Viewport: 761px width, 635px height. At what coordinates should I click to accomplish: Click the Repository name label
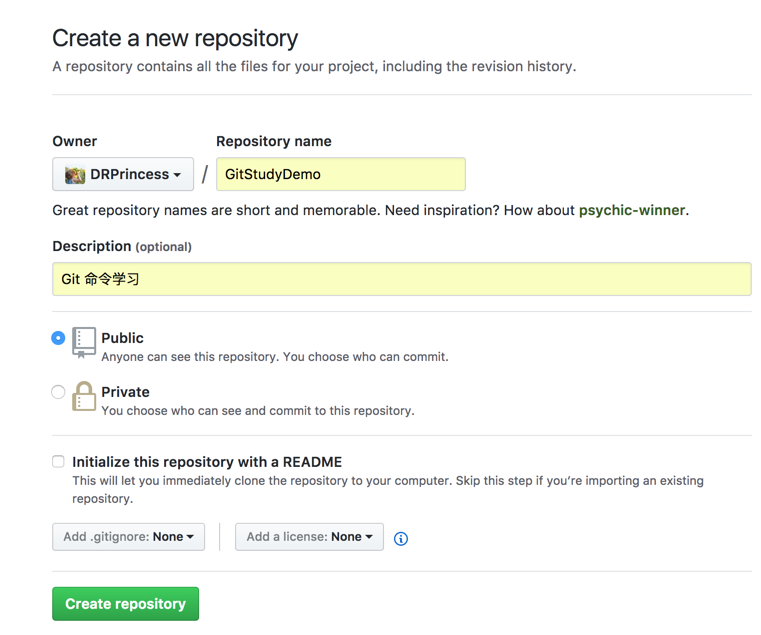[x=274, y=141]
